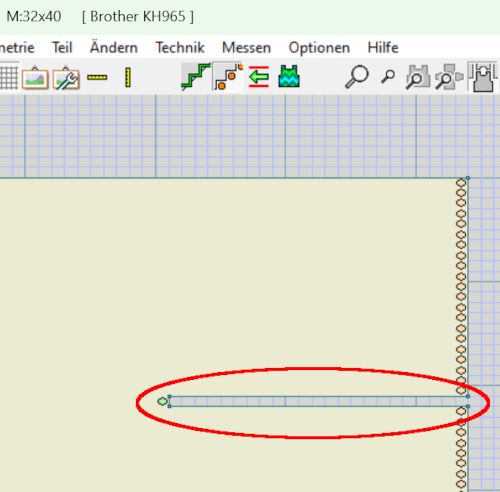Click the green stair-step outline icon
The height and width of the screenshot is (492, 500).
pos(196,77)
